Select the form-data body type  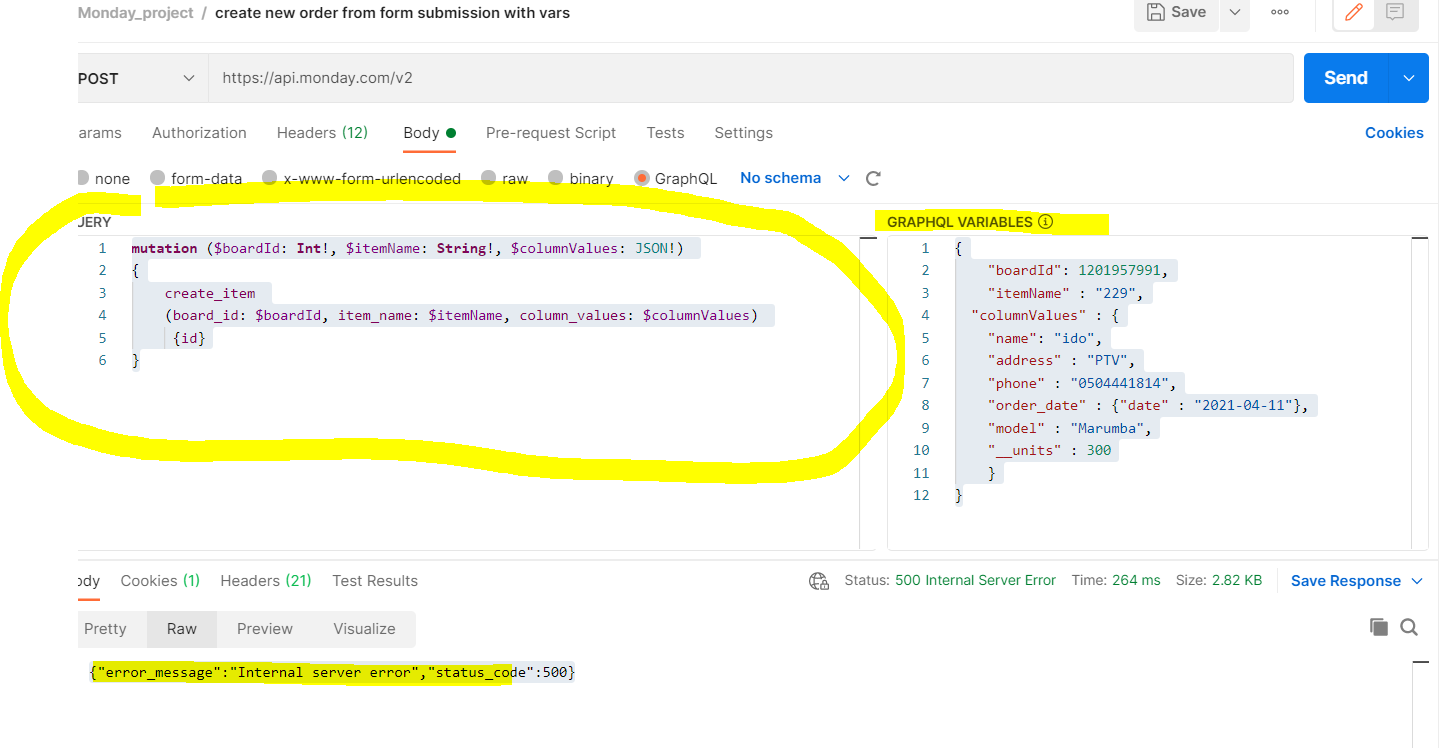[196, 178]
